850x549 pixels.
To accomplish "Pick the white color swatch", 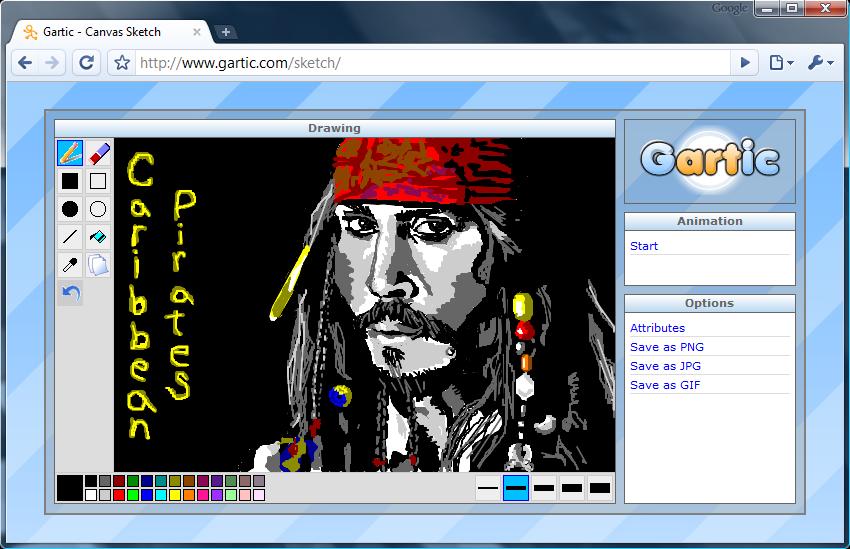I will (x=91, y=495).
